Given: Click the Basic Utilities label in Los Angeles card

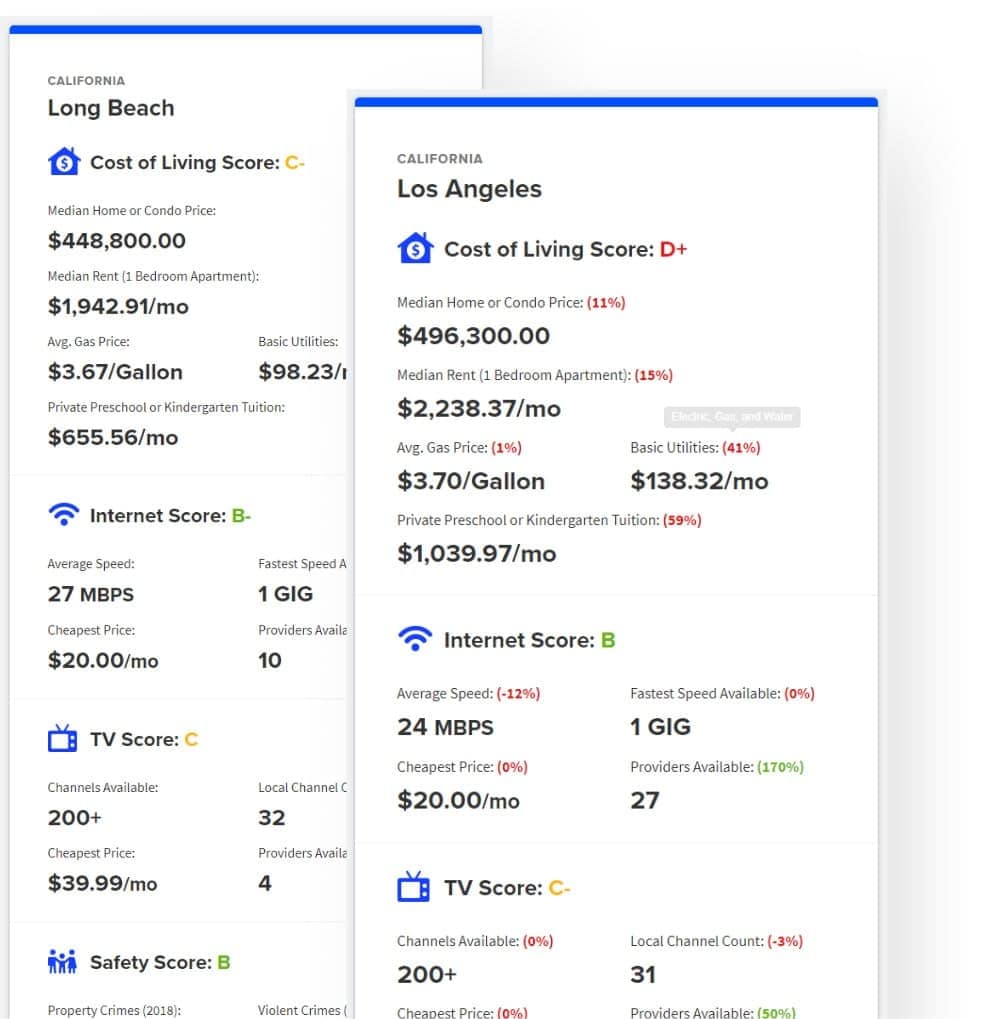Looking at the screenshot, I should click(x=674, y=447).
